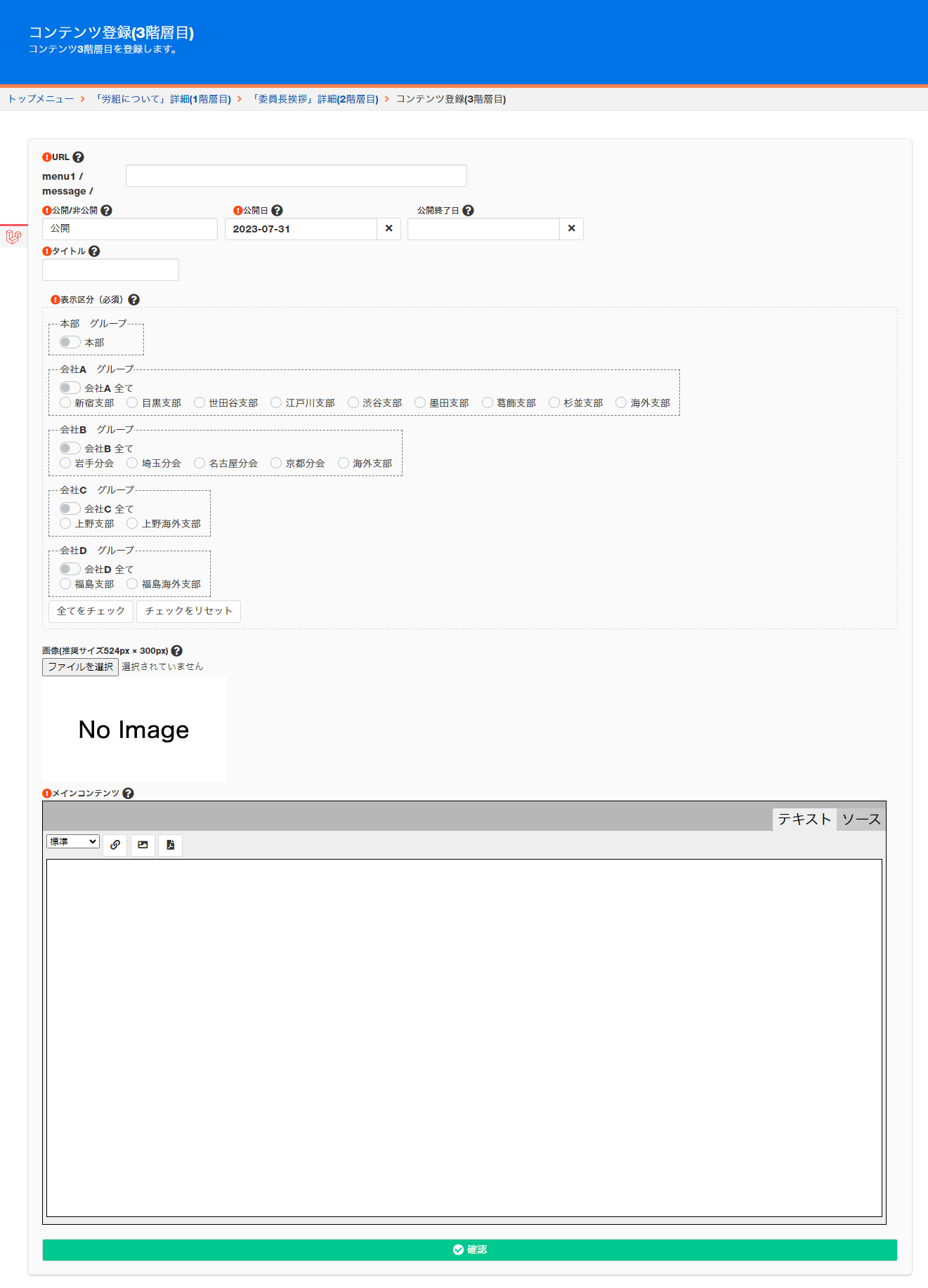Click the チェックをリセット button
928x1288 pixels.
188,611
